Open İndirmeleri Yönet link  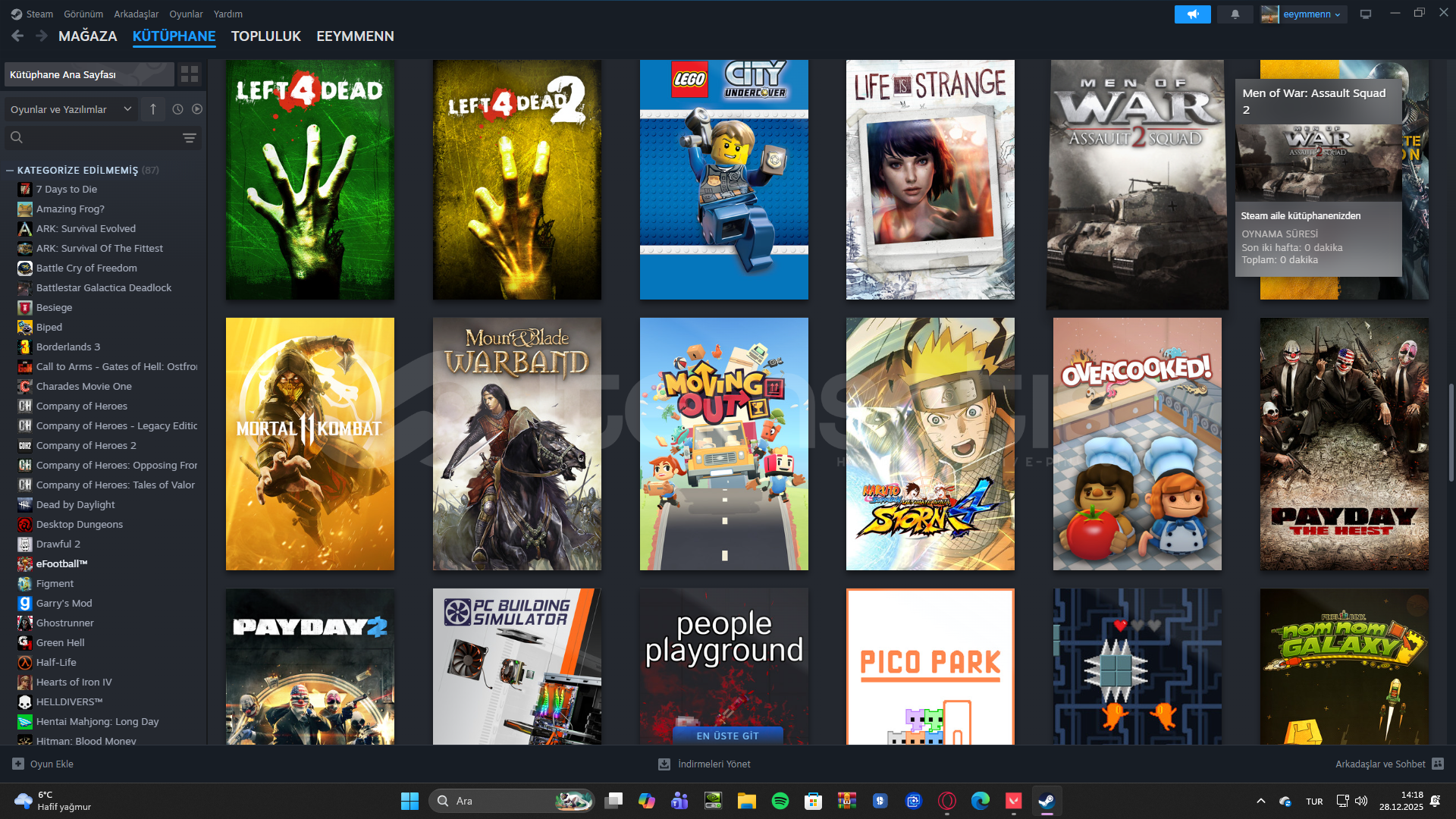[x=714, y=764]
